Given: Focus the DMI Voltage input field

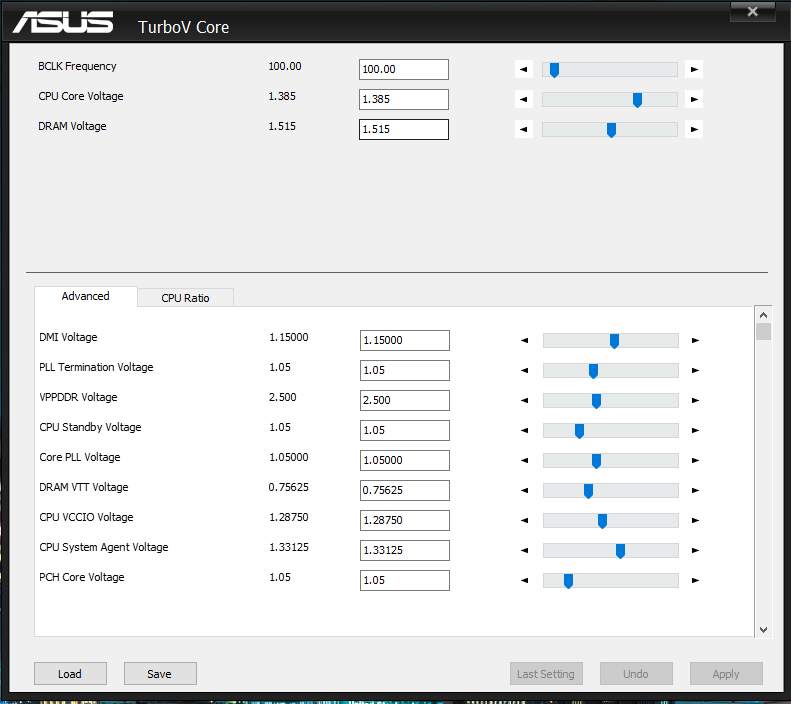Looking at the screenshot, I should pos(405,340).
